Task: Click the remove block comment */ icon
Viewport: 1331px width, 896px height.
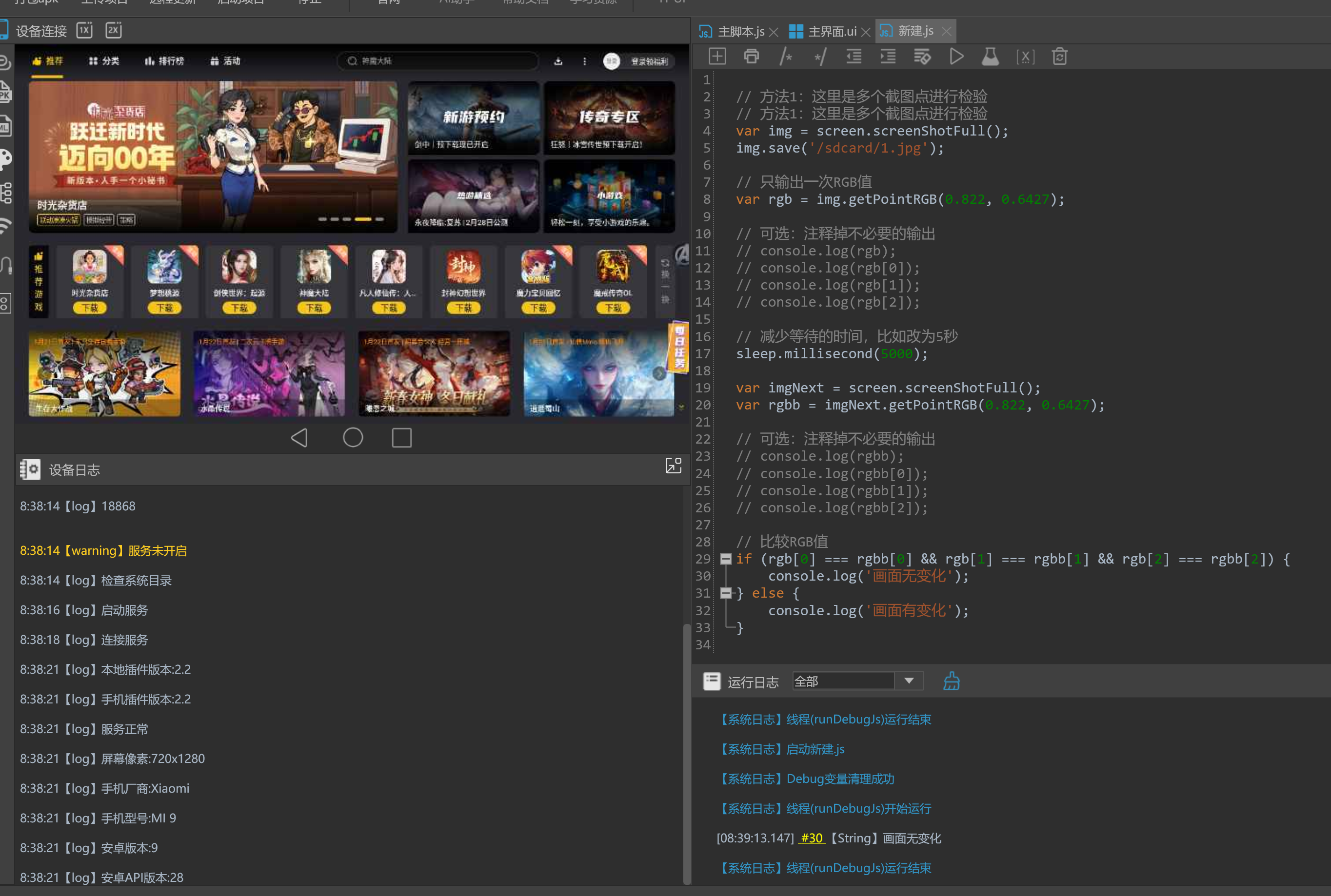Action: coord(820,57)
